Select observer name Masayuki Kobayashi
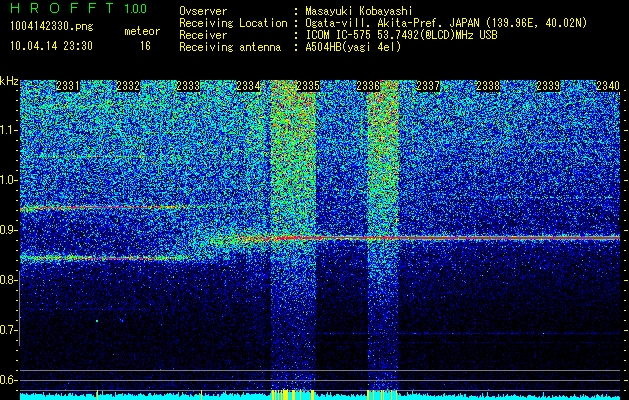Screen dimensions: 629x400 (x=359, y=11)
